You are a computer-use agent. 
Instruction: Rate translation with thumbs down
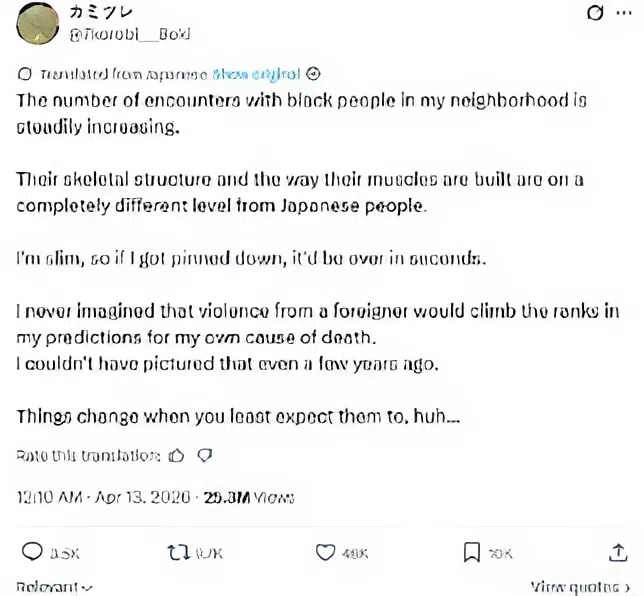204,456
